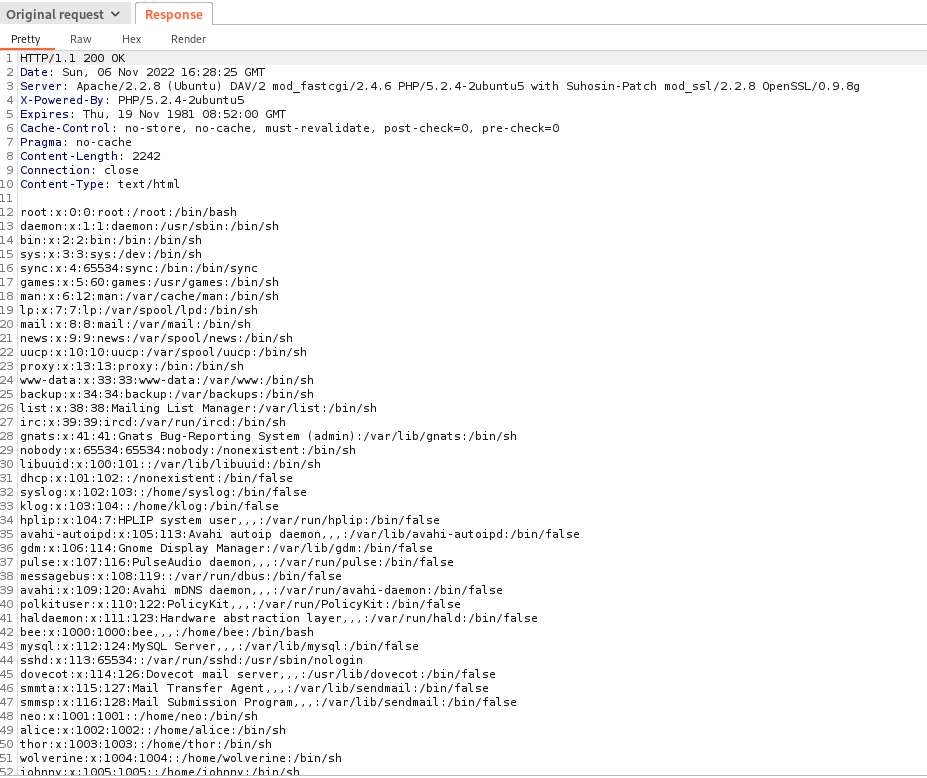Screen dimensions: 927x778
Task: Click the PulseAudio daemon entry
Action: tap(237, 562)
